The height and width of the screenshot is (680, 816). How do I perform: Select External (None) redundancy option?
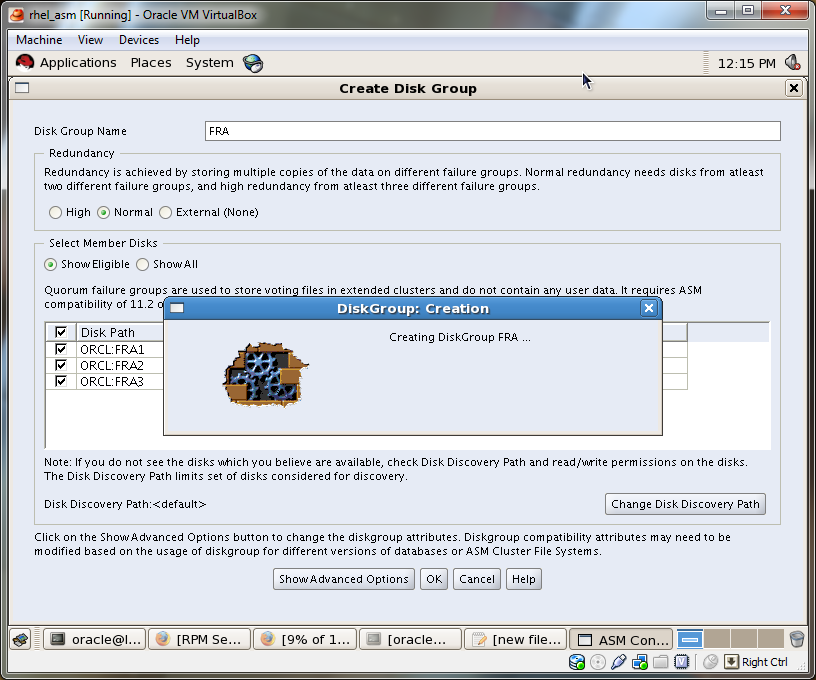click(x=165, y=212)
